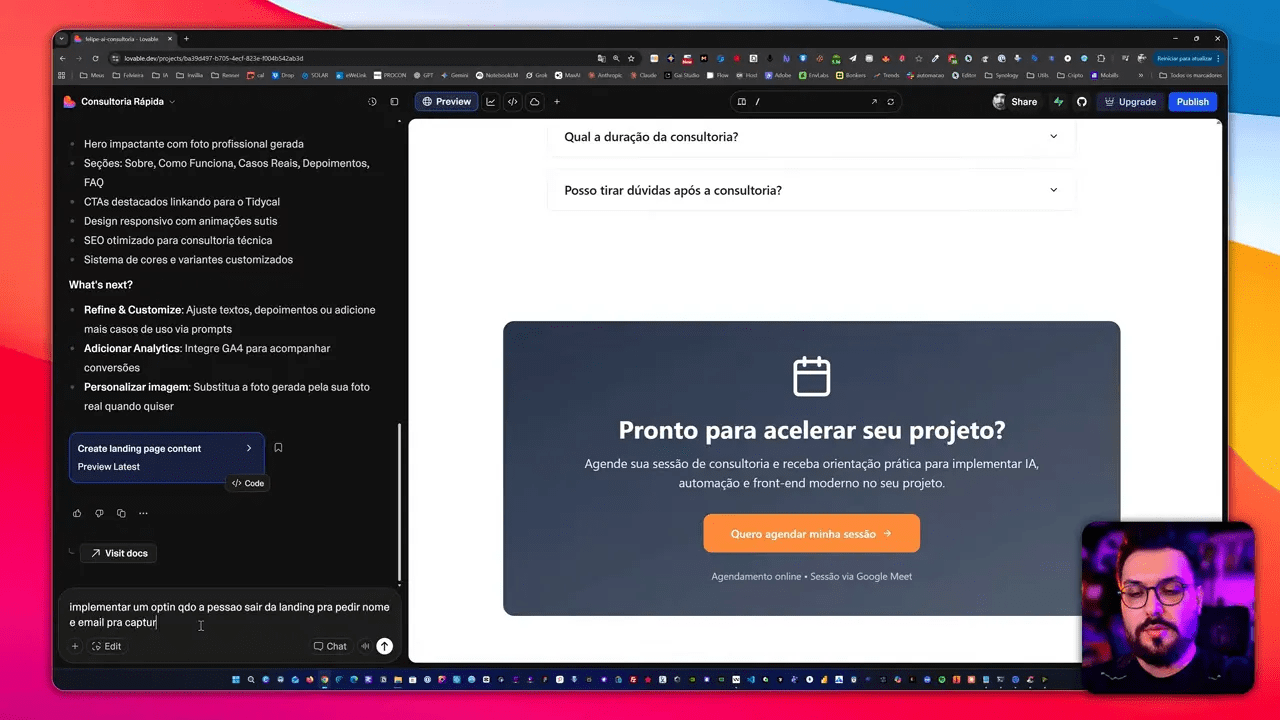Copy the response using the copy icon

pos(121,513)
